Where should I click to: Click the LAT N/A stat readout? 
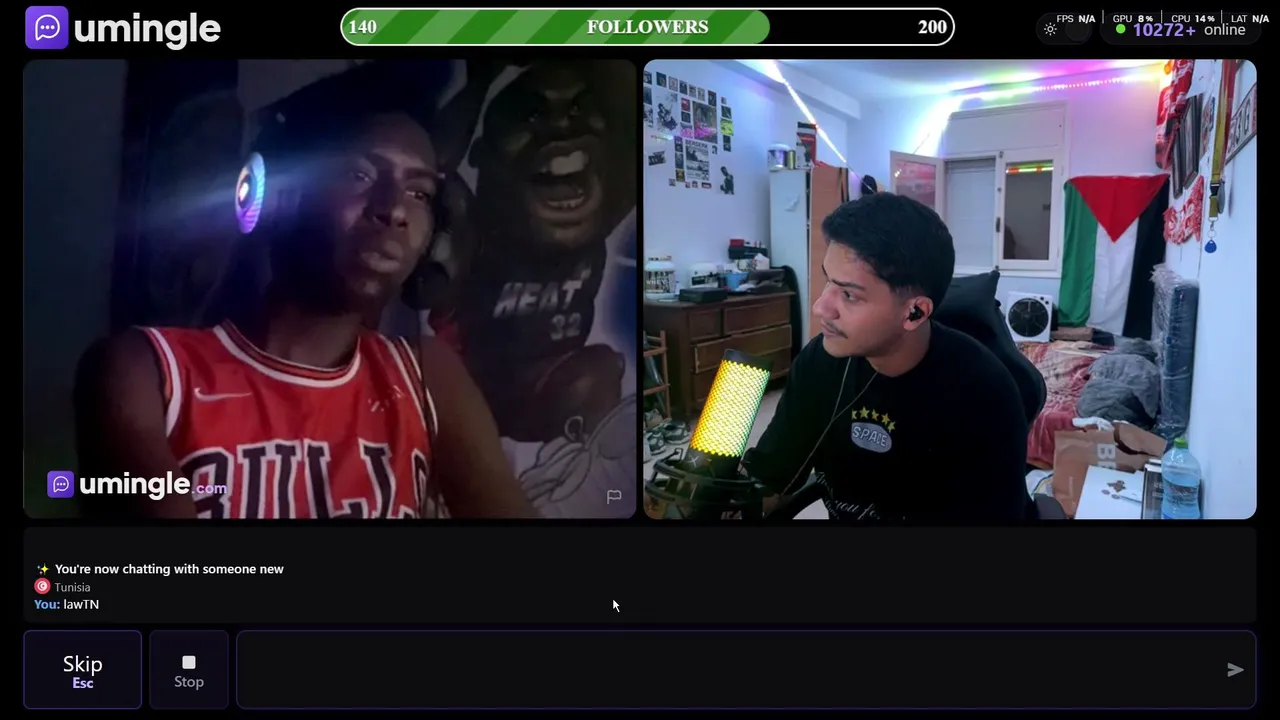pos(1250,18)
